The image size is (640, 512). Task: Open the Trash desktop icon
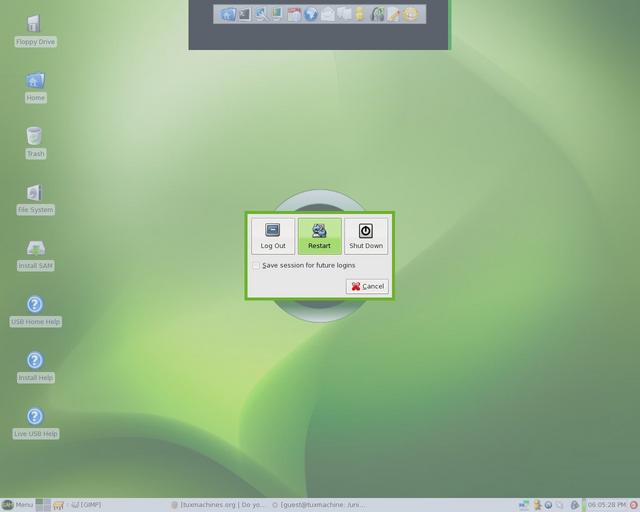pos(35,143)
